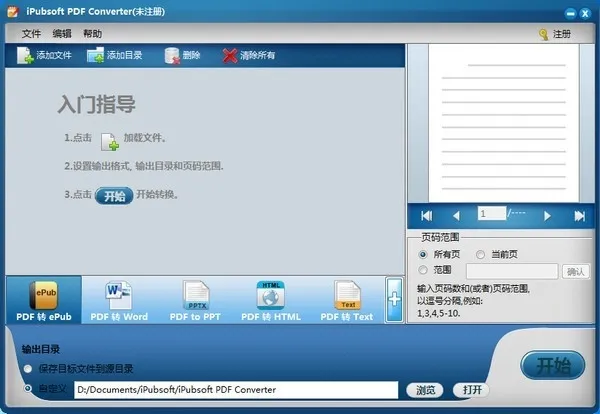Go to previous page in preview
This screenshot has width=600, height=414.
pyautogui.click(x=456, y=216)
